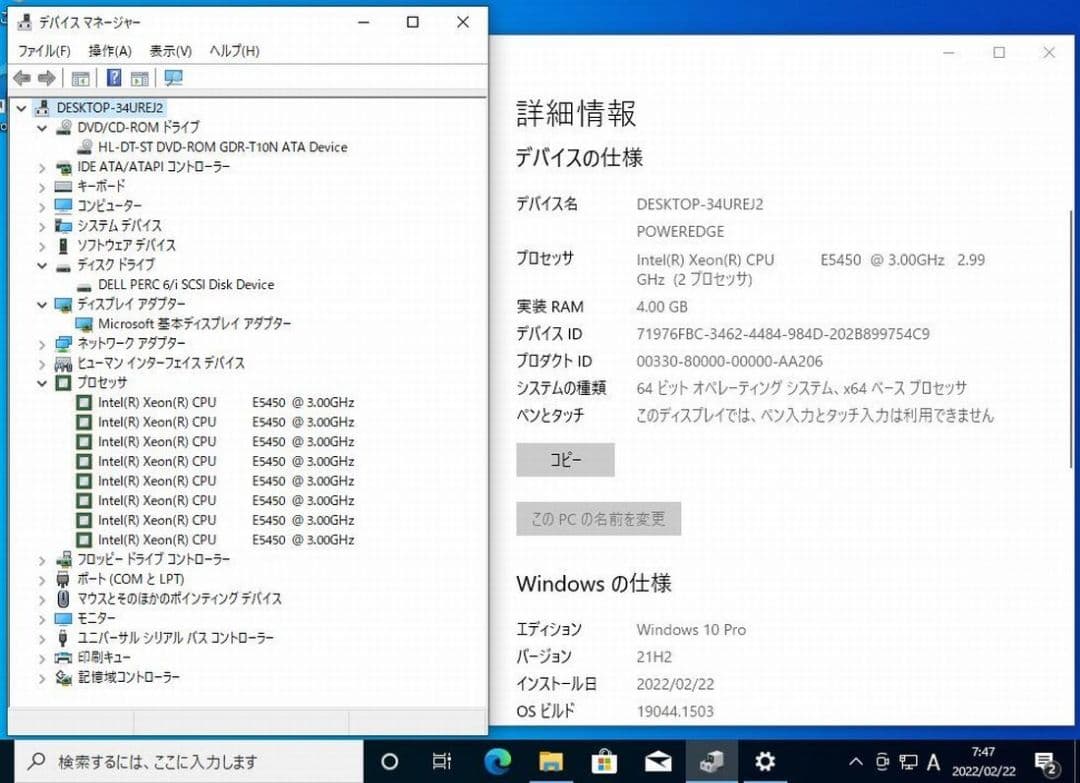Collapse the プロセッサ device category
The height and width of the screenshot is (783, 1080).
tap(41, 383)
